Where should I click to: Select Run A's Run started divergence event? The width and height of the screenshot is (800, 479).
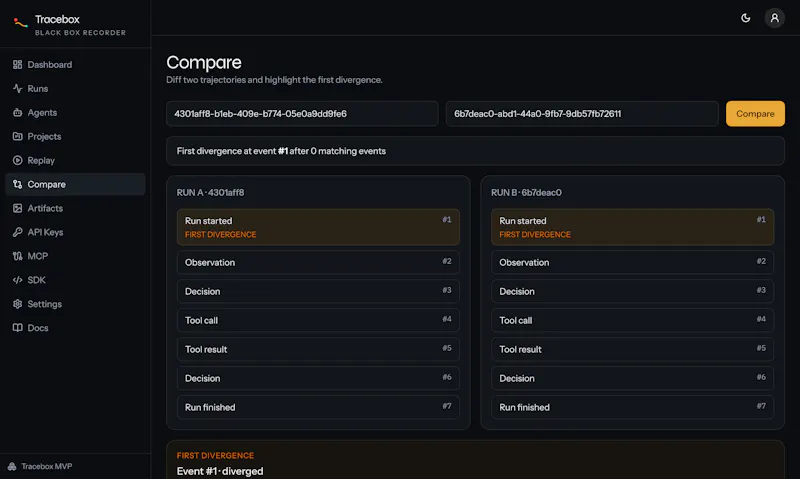[x=318, y=227]
